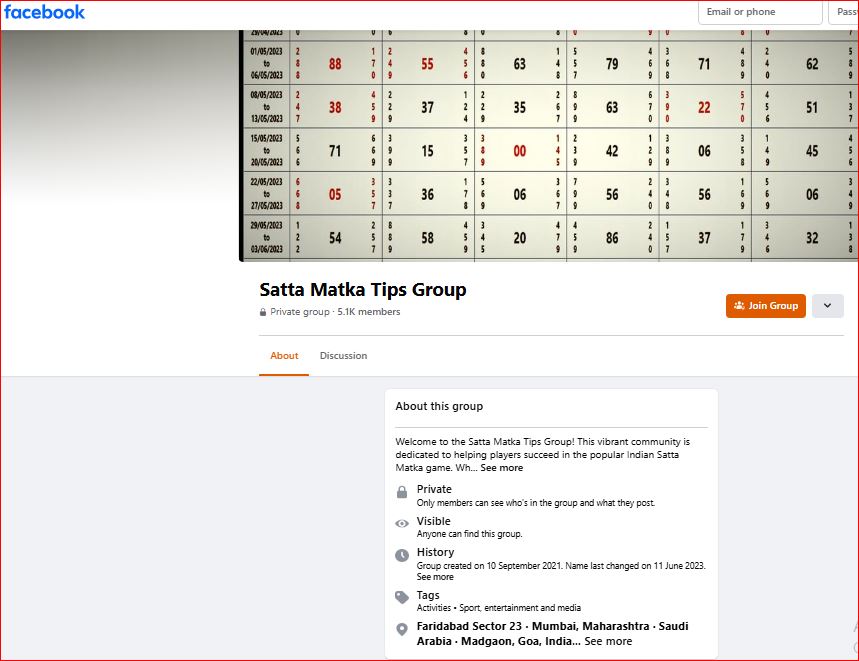Expand History details via See more
The image size is (859, 661).
pos(434,577)
